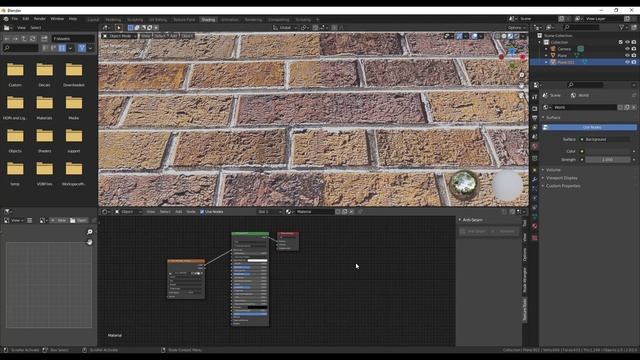This screenshot has width=640, height=360.
Task: Adjust the Strength value slider
Action: tap(608, 160)
